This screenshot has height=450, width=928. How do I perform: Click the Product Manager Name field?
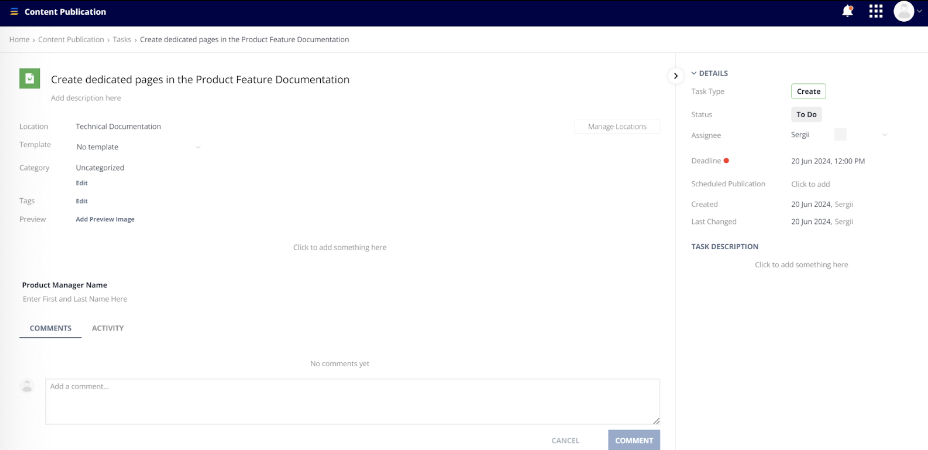(x=75, y=299)
